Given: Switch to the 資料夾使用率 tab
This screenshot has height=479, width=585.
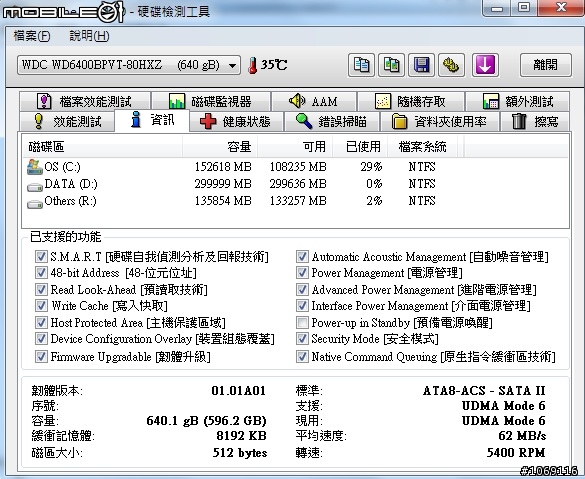Looking at the screenshot, I should [x=439, y=121].
